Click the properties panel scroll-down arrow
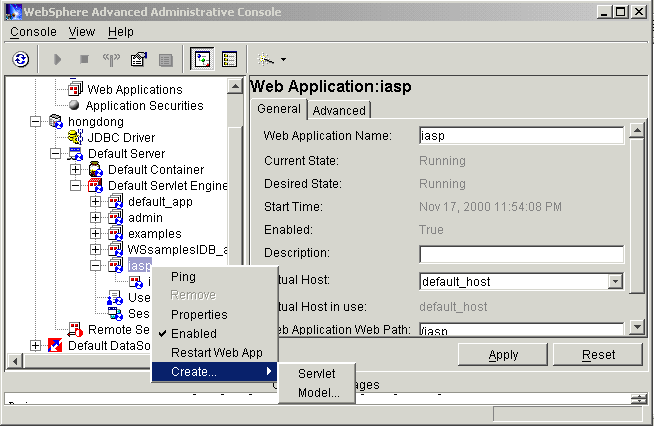 pyautogui.click(x=637, y=327)
